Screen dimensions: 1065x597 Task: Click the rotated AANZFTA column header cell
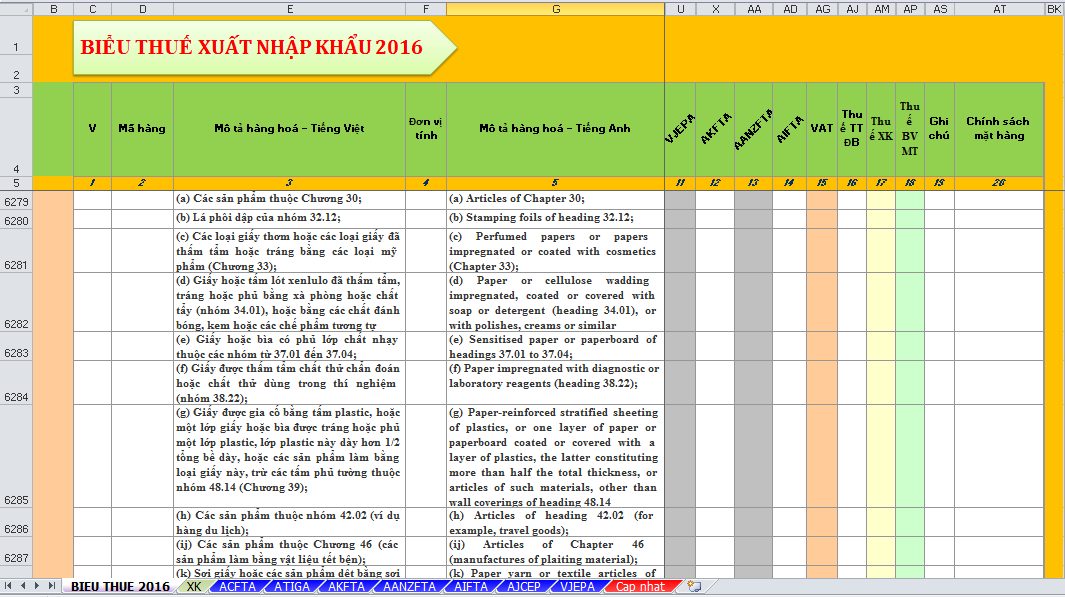tap(754, 129)
